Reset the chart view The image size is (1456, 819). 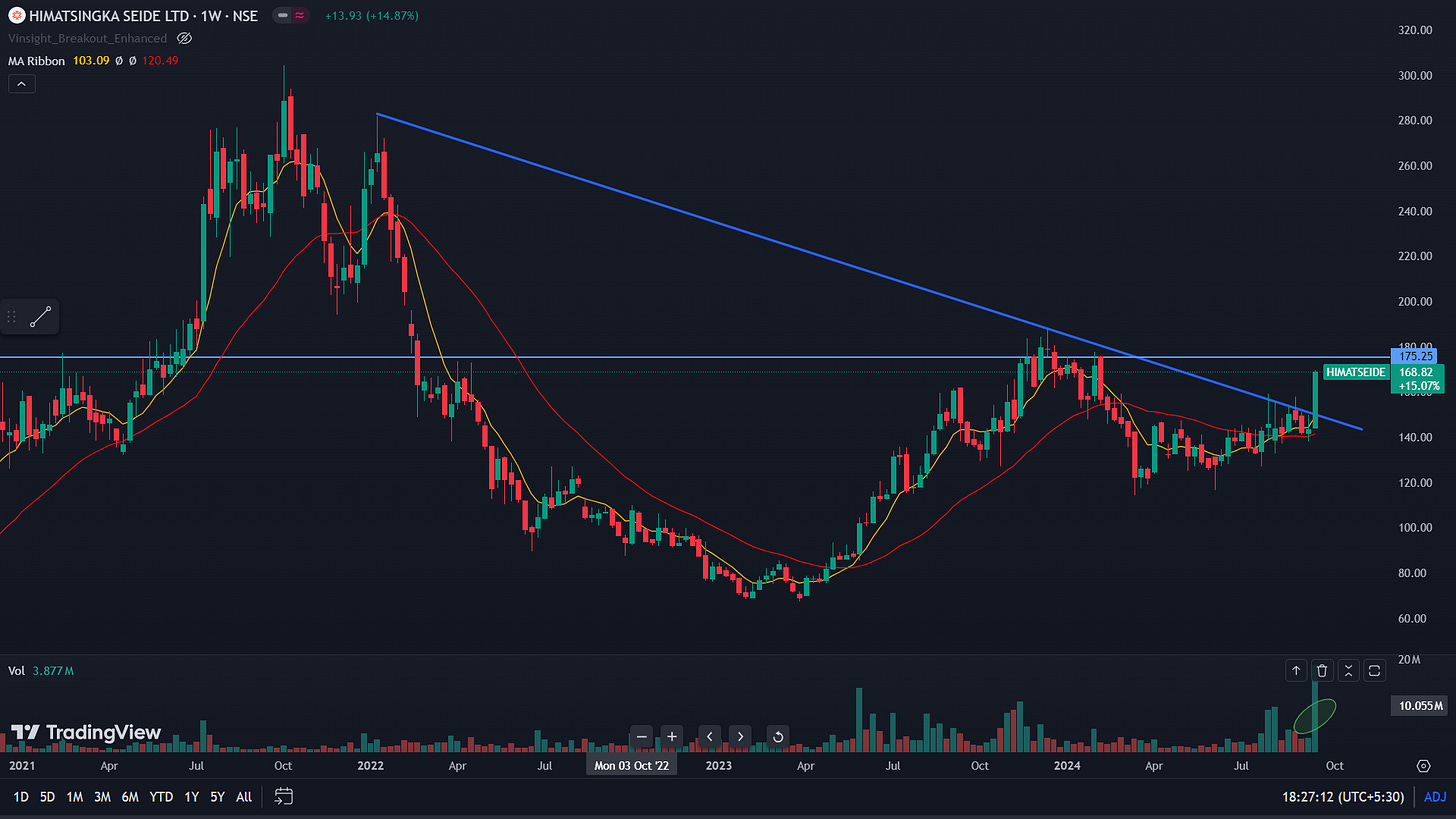pyautogui.click(x=777, y=737)
